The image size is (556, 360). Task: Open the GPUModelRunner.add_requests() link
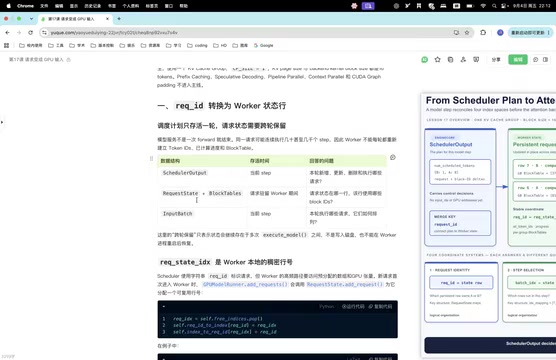click(245, 284)
